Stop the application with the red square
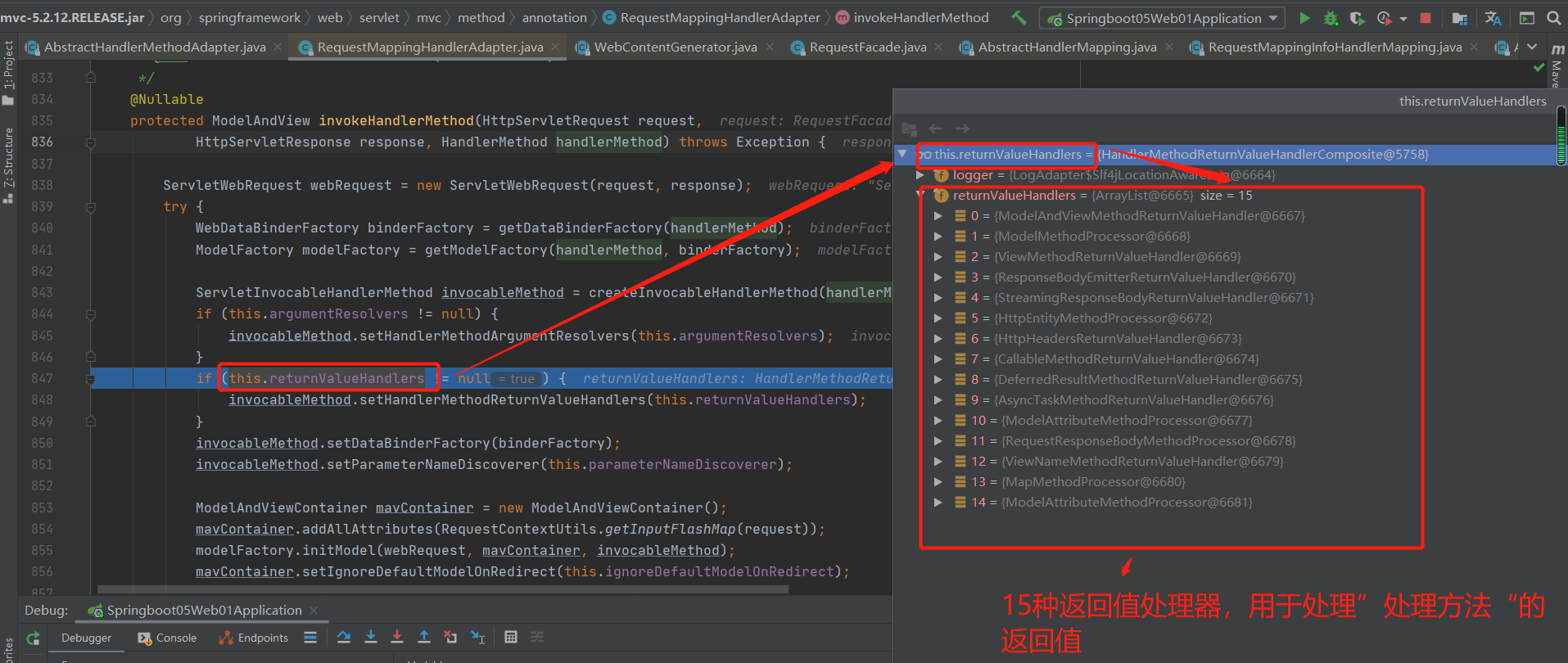The image size is (1568, 663). coord(1426,17)
